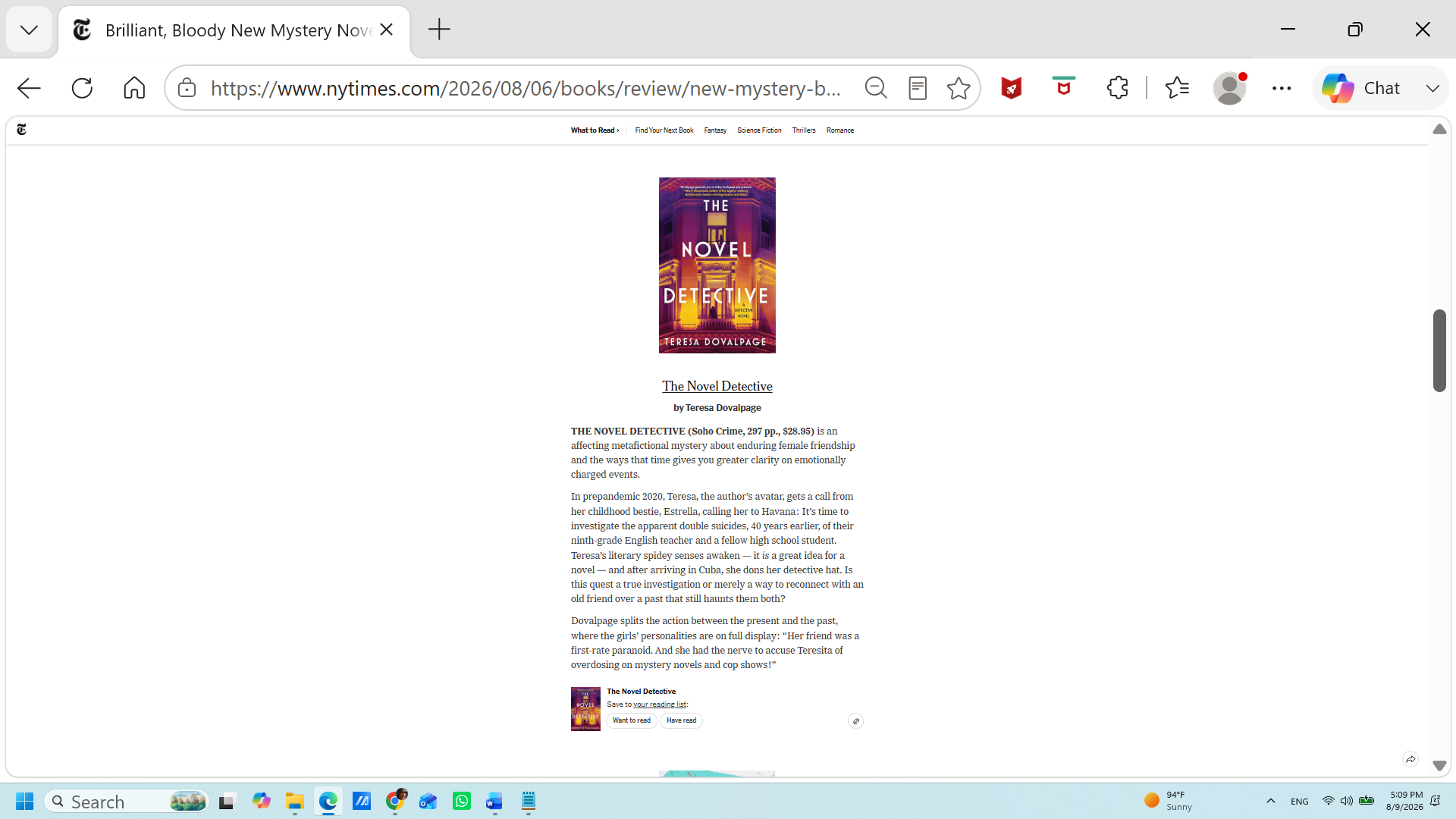Click the Zoom out magnifier in address bar
The image size is (1456, 819).
click(x=876, y=88)
